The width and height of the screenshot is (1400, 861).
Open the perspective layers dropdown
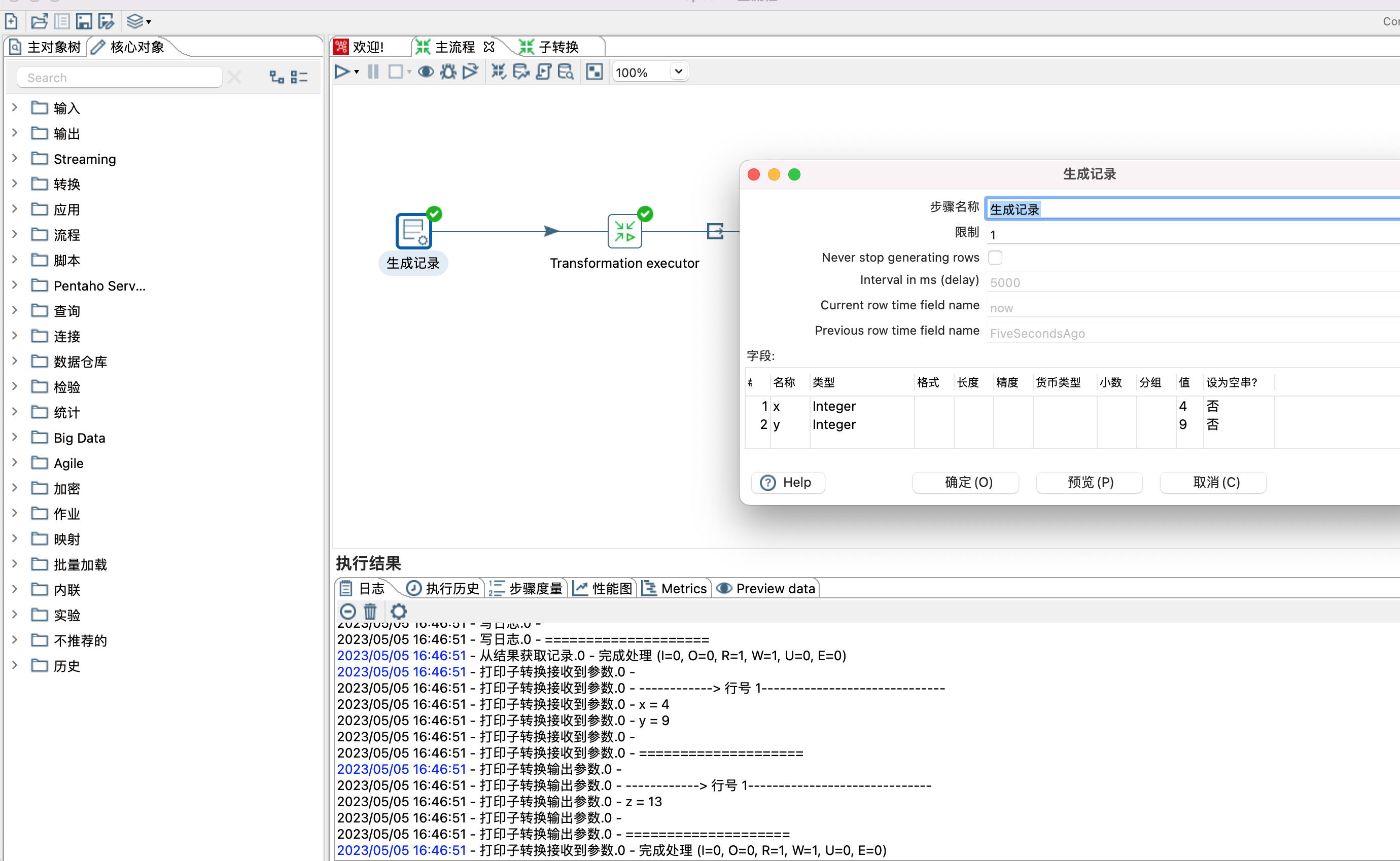pyautogui.click(x=138, y=22)
